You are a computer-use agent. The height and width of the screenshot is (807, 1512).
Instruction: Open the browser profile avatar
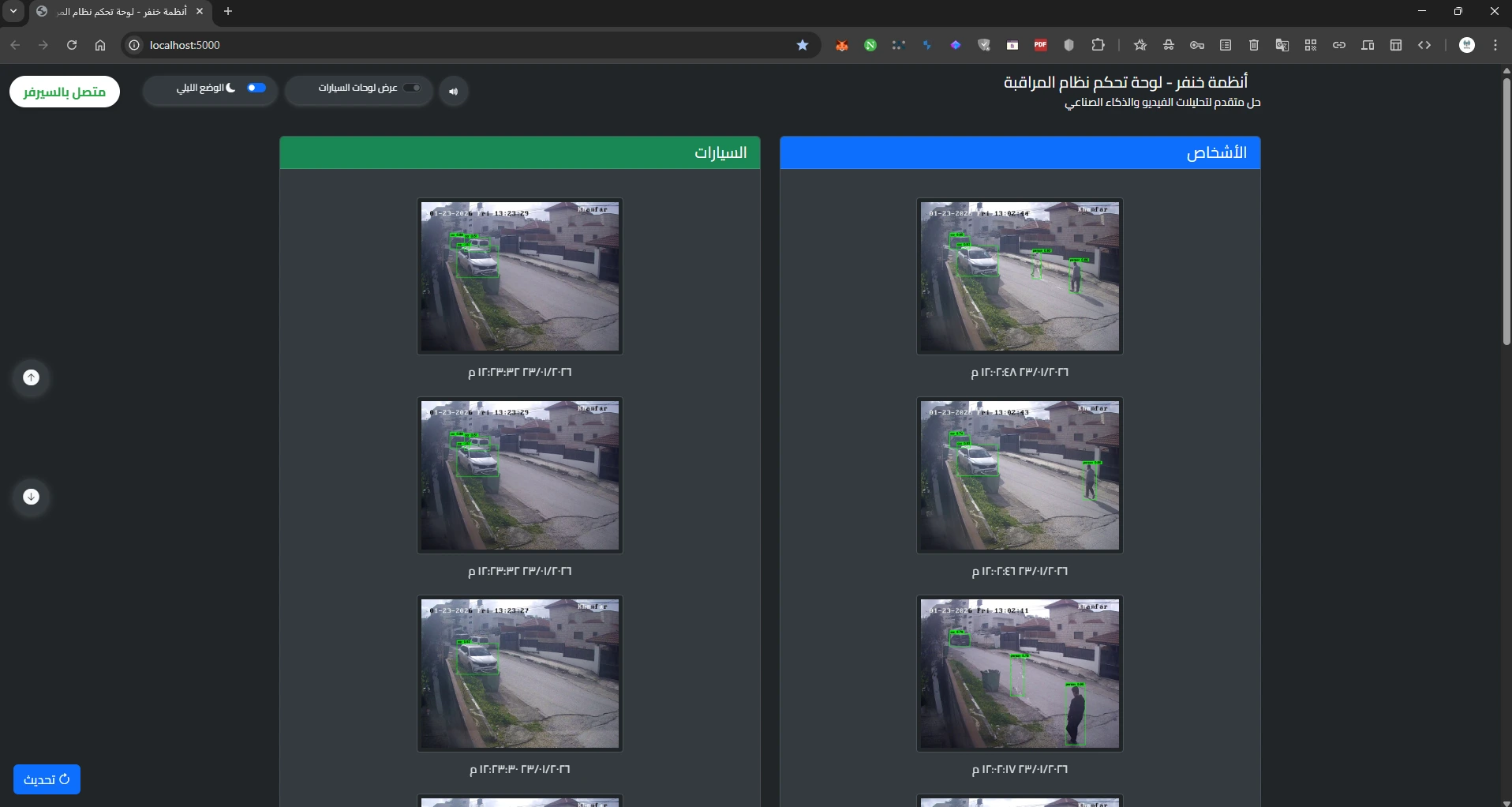click(x=1467, y=46)
